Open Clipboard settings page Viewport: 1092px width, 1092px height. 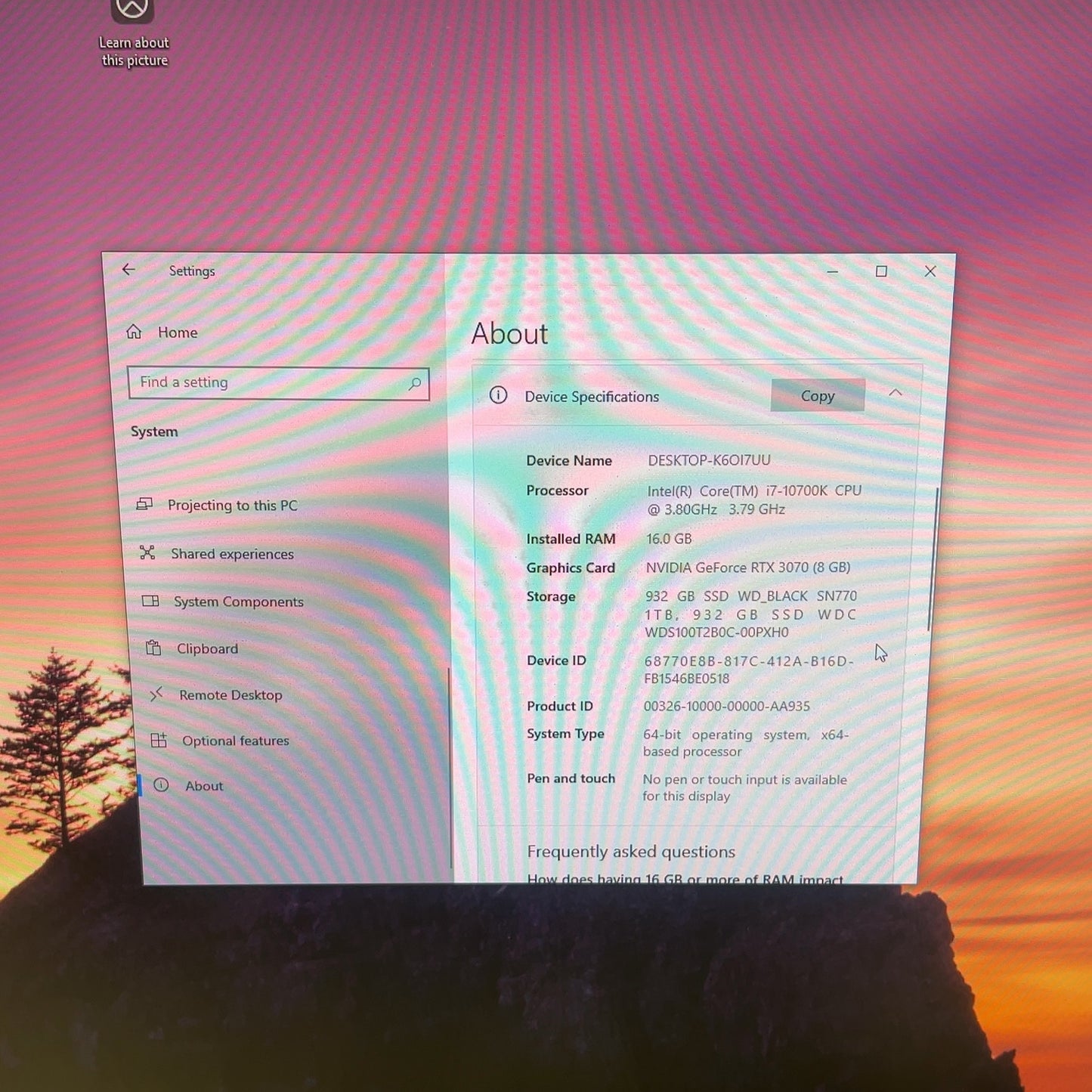[207, 648]
